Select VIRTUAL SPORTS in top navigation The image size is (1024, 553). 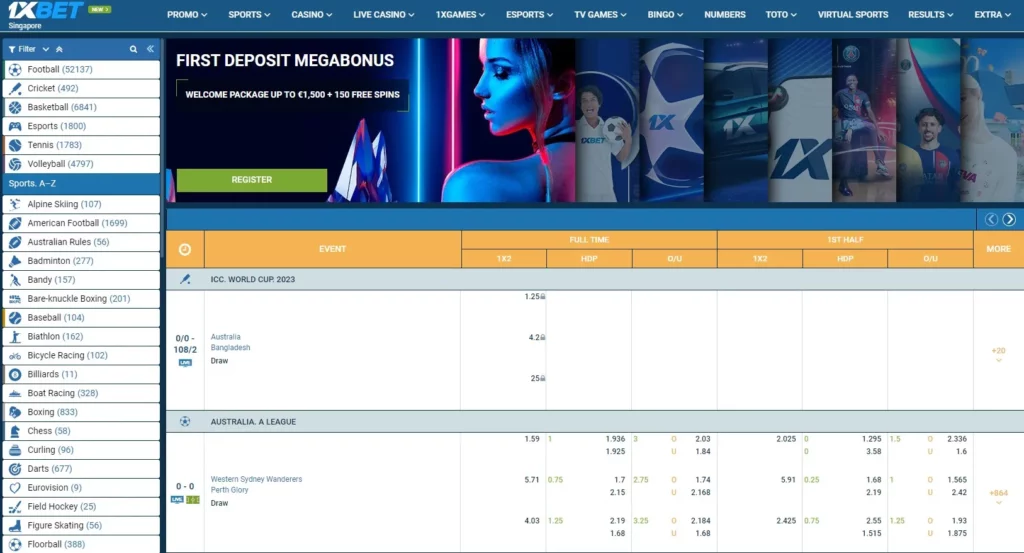852,14
